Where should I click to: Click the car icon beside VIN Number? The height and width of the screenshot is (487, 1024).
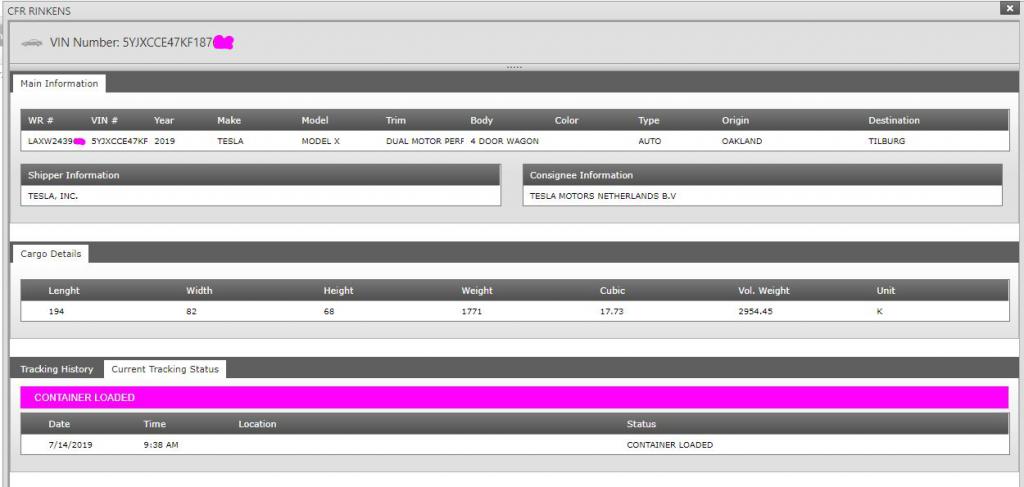click(32, 43)
